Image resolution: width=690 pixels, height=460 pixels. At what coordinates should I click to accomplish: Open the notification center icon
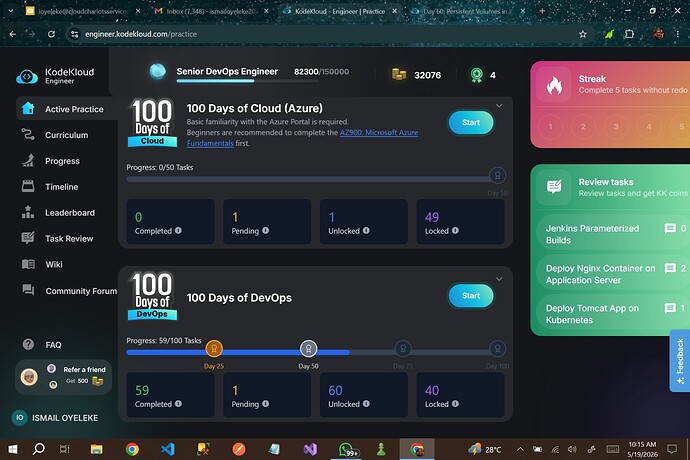point(672,449)
